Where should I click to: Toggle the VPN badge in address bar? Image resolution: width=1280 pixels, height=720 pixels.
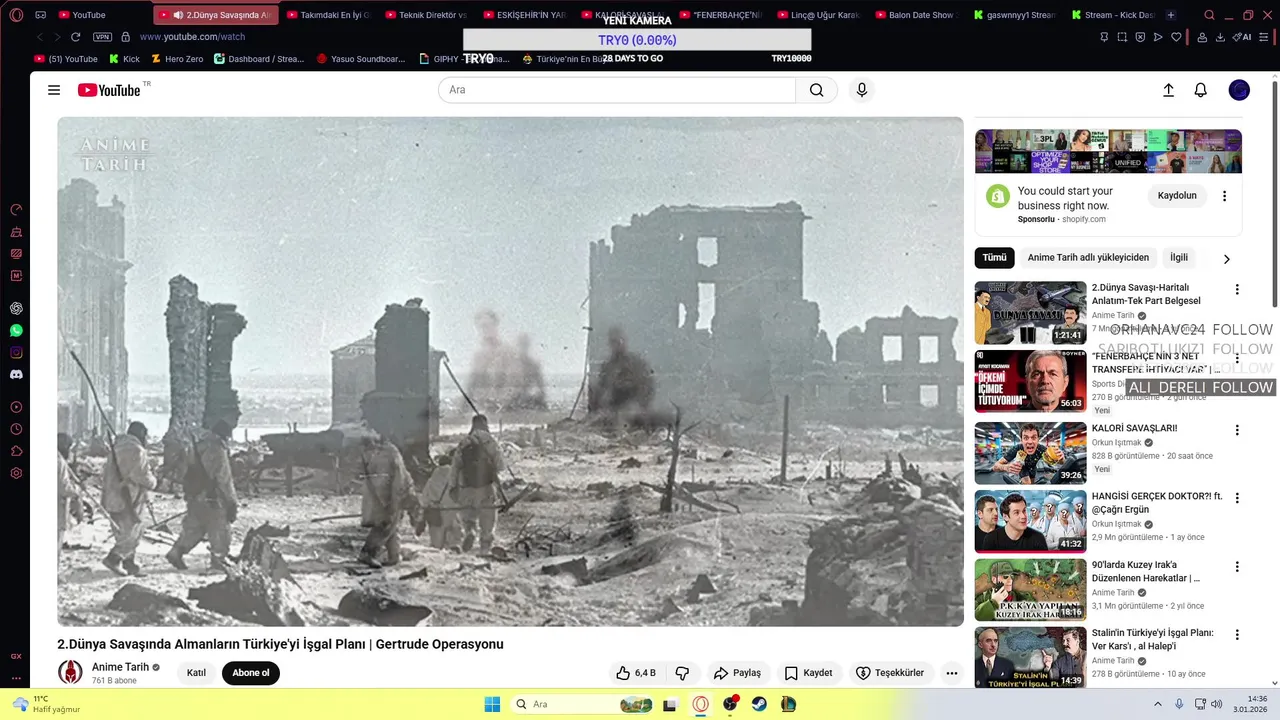click(x=103, y=37)
